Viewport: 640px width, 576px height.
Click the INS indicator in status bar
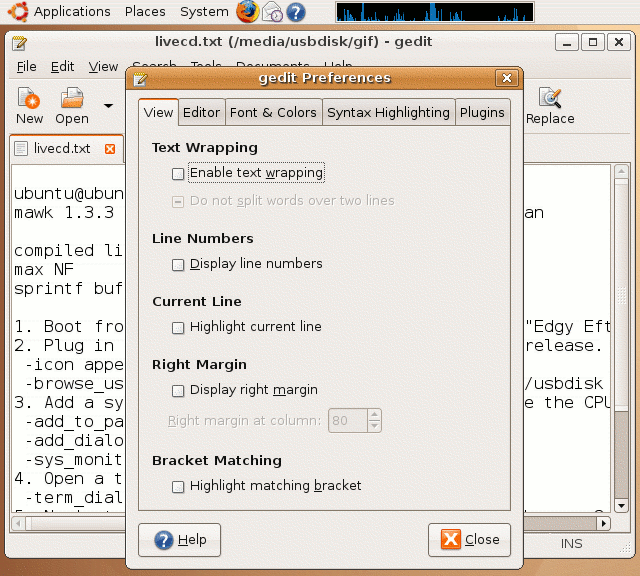click(571, 544)
